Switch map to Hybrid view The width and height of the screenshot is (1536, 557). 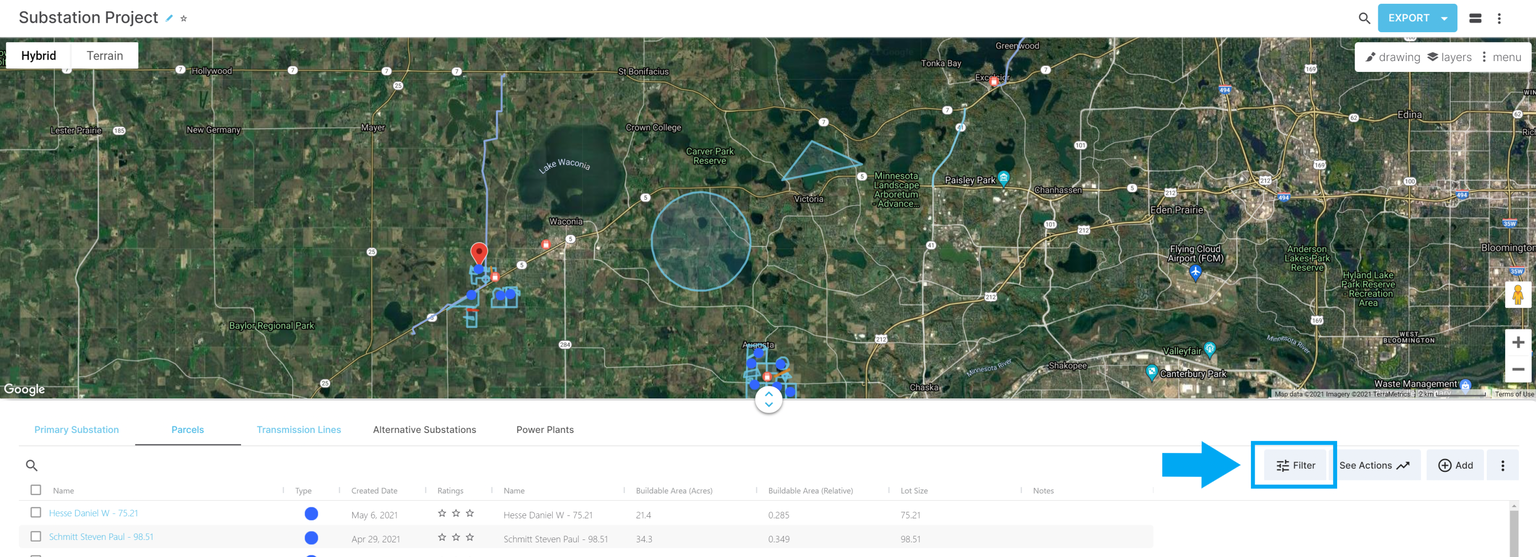(x=39, y=55)
